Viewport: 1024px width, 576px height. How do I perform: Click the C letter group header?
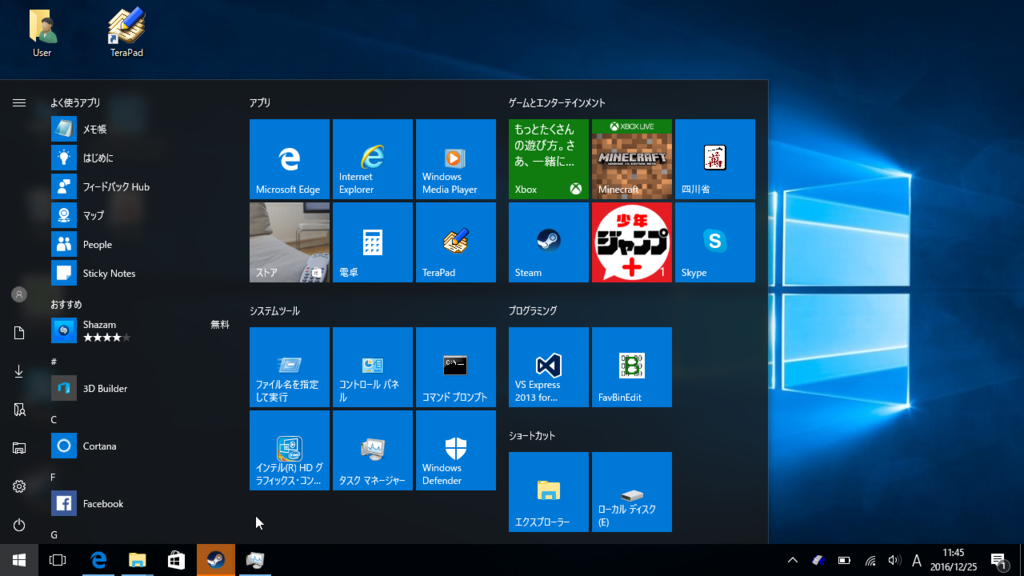(54, 419)
